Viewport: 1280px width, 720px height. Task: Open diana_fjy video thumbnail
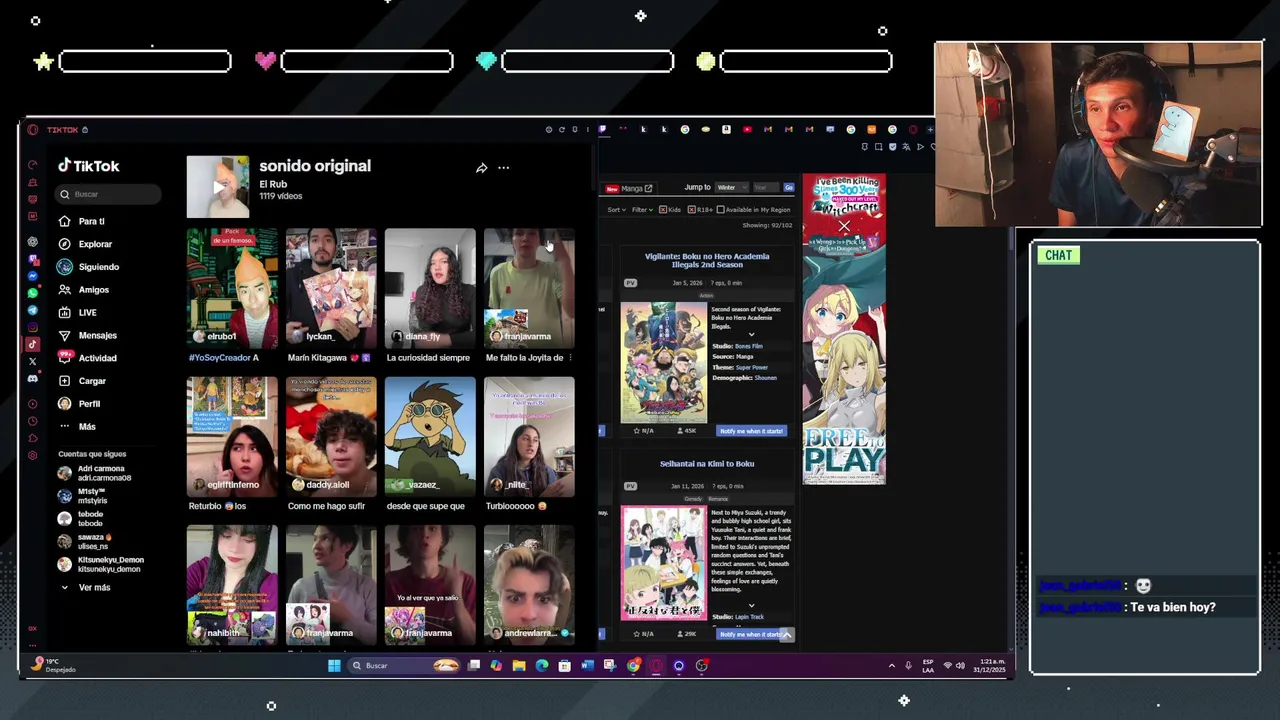[x=430, y=287]
